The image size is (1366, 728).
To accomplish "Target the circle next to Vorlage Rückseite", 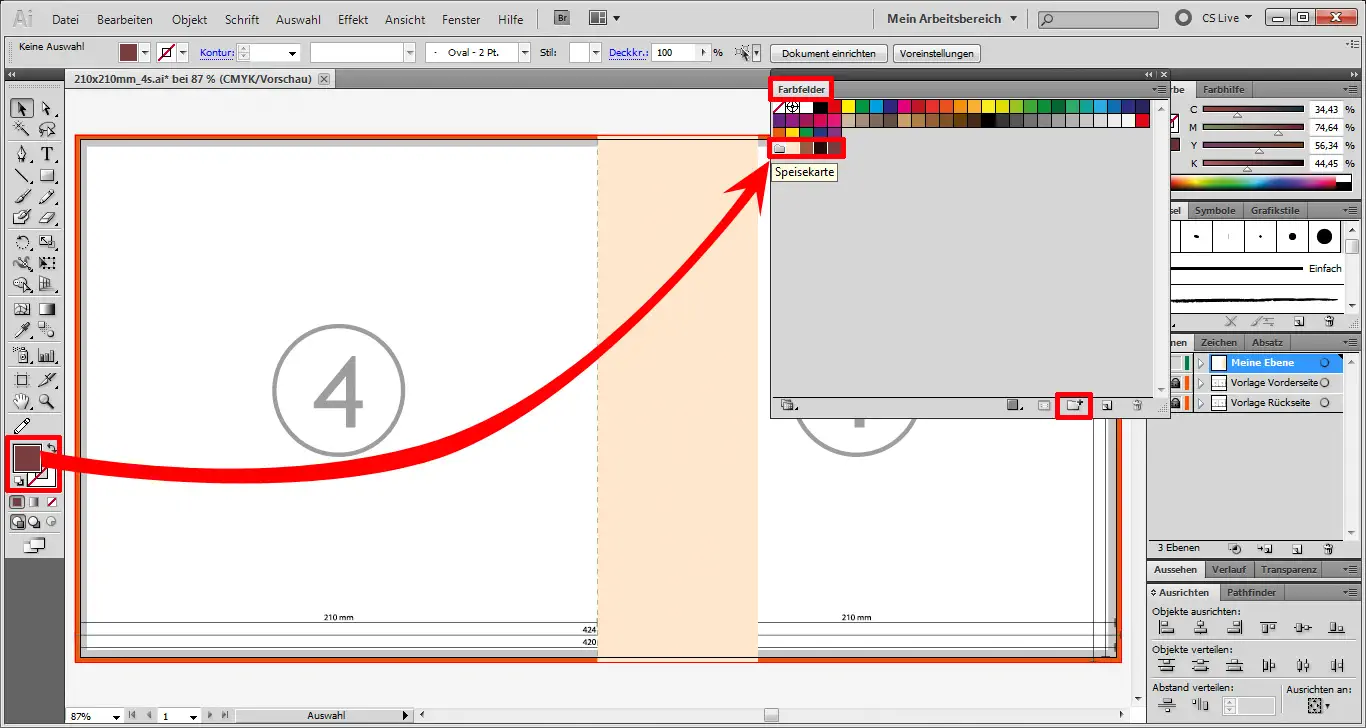I will pyautogui.click(x=1325, y=402).
